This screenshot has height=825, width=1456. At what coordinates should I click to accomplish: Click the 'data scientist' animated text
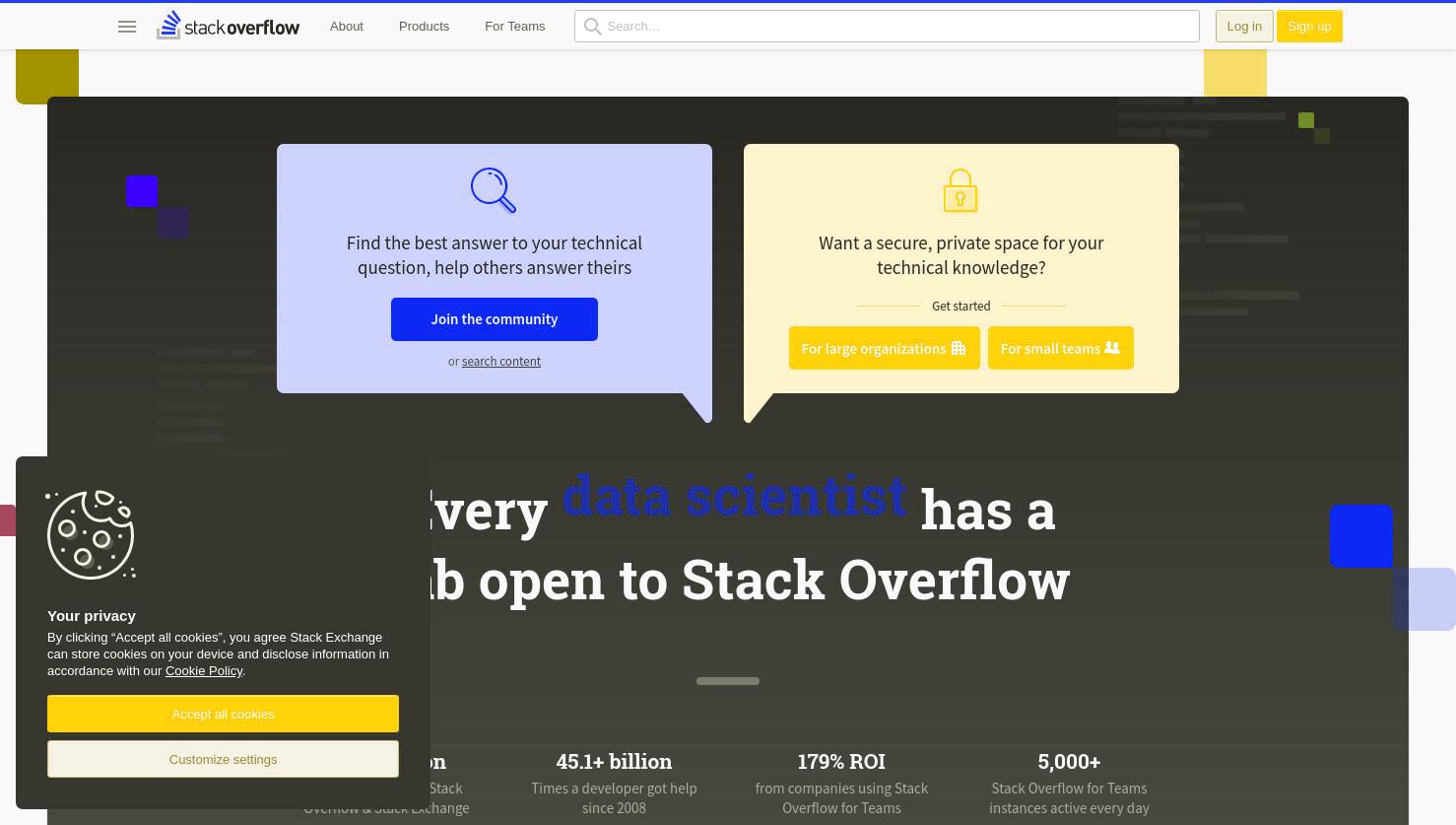(x=734, y=496)
